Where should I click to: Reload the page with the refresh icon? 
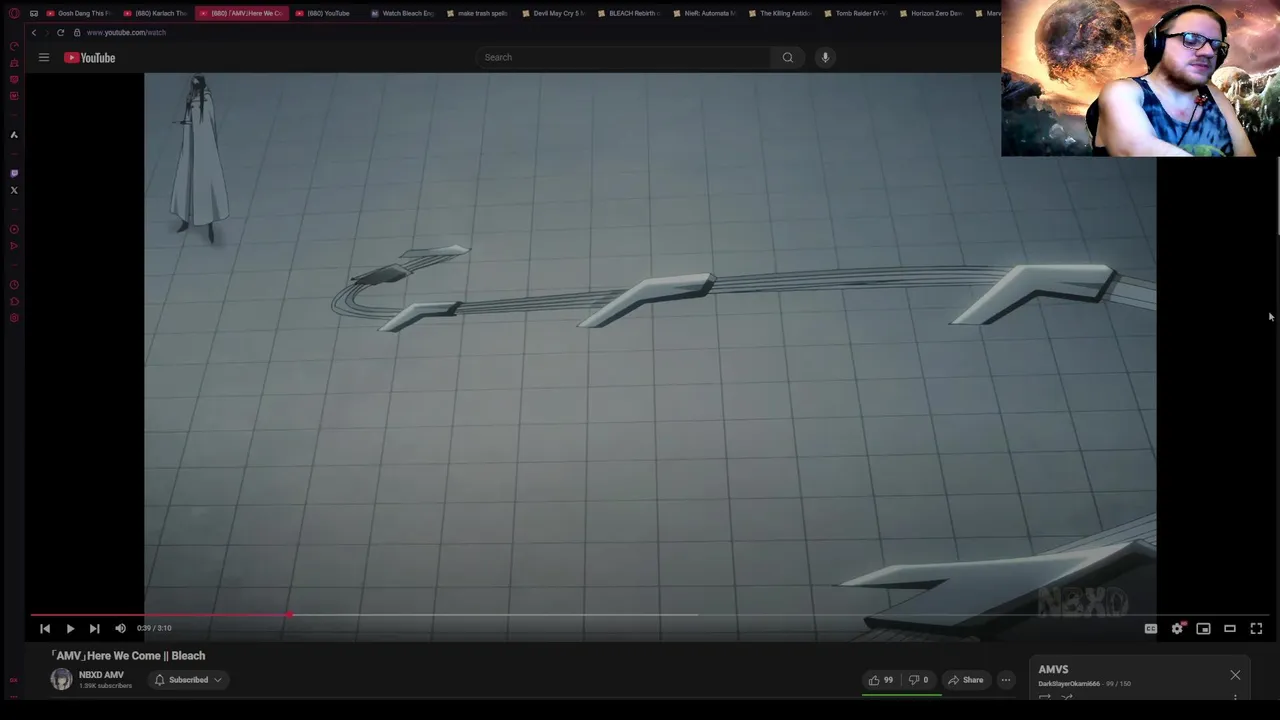pos(60,32)
